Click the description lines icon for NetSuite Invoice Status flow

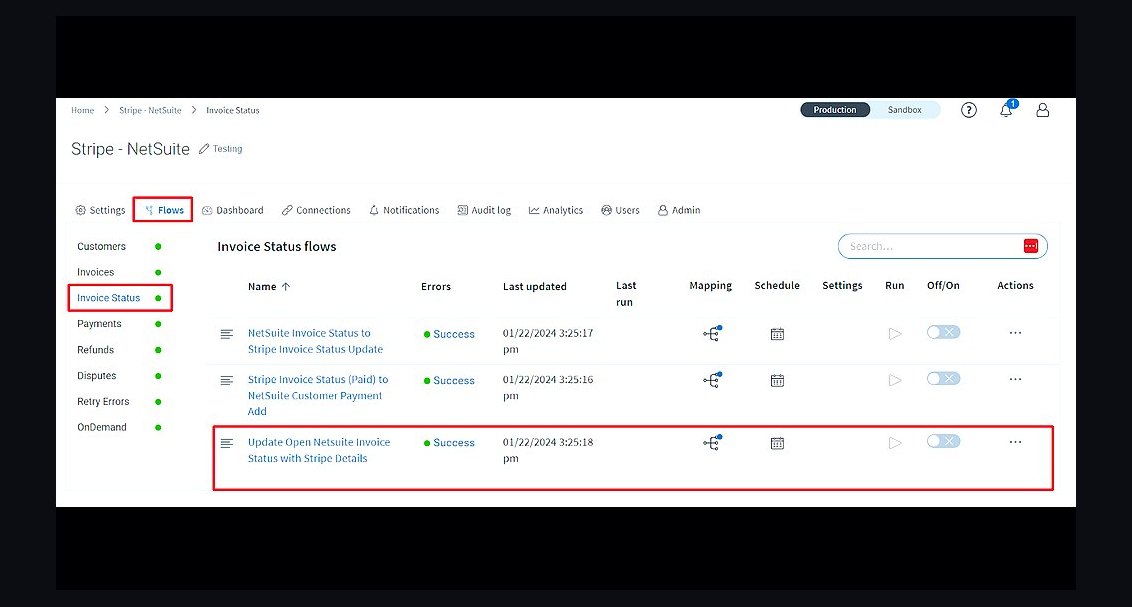point(227,334)
